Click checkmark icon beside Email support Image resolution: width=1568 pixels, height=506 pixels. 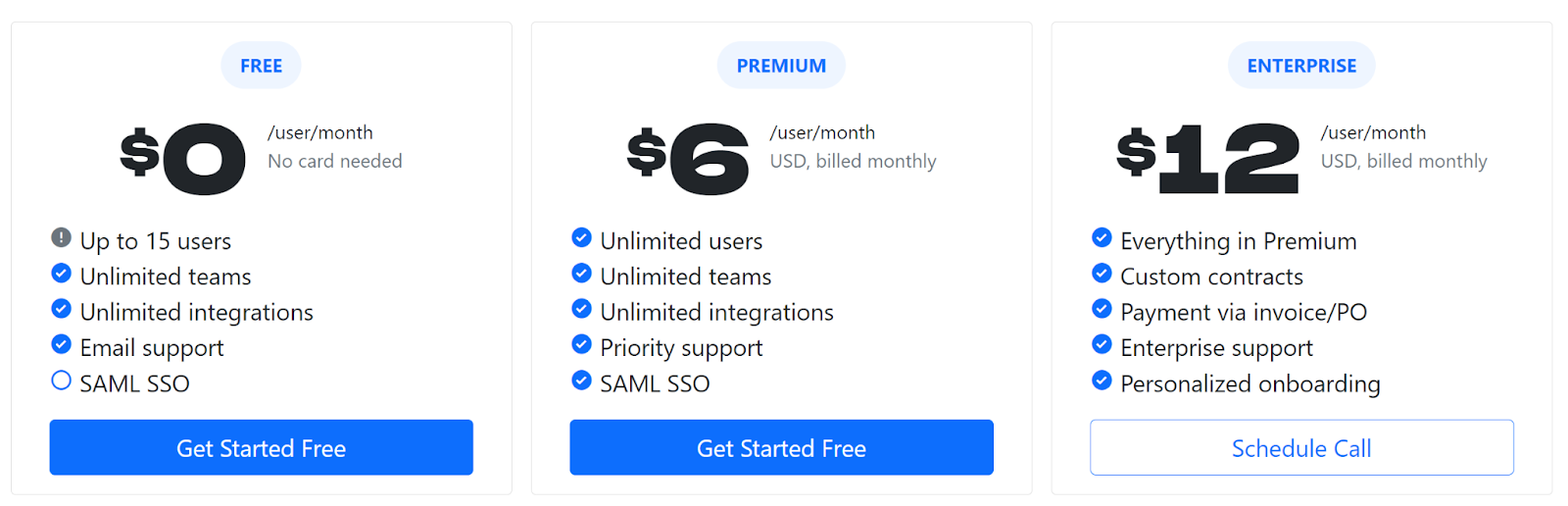61,344
